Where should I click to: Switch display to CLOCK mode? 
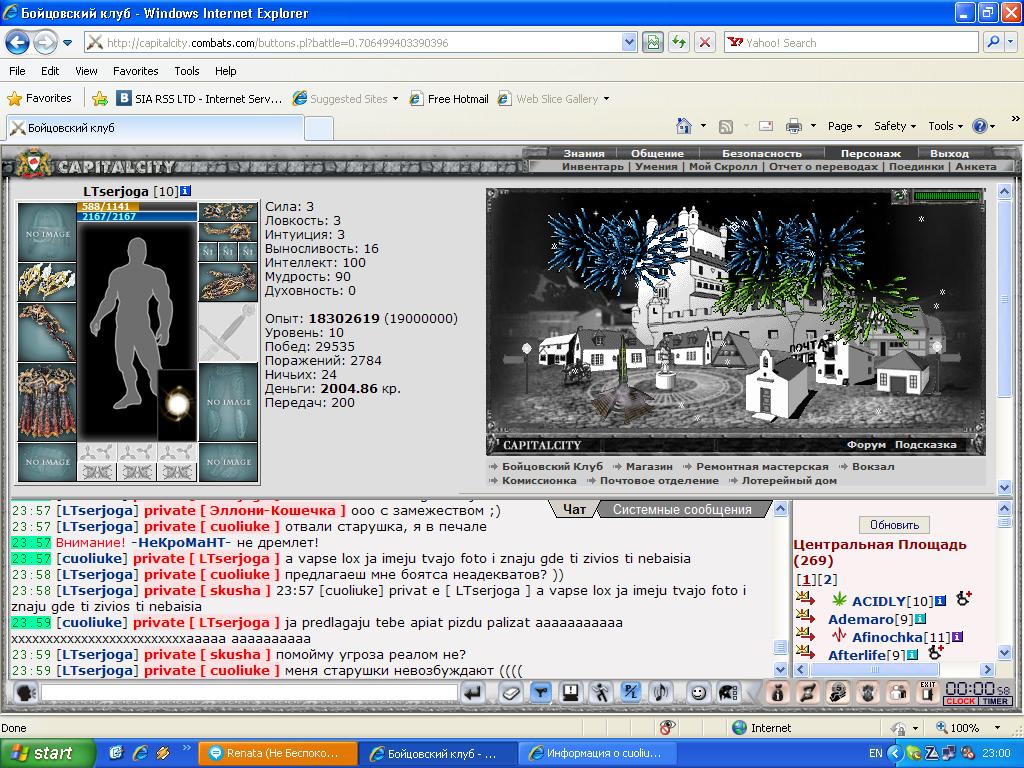[960, 701]
